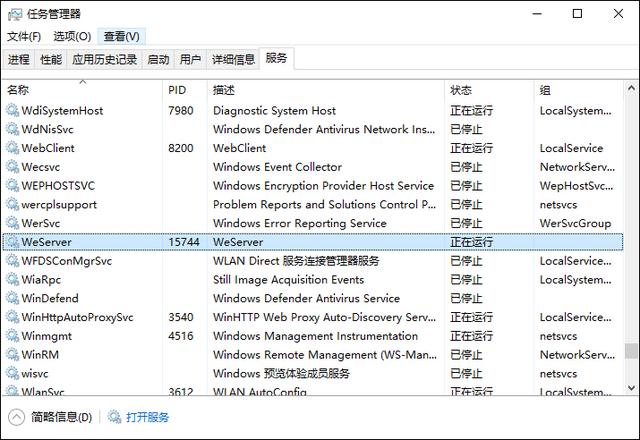Click the gear icon next to WinDefend
The height and width of the screenshot is (440, 640).
pos(12,298)
